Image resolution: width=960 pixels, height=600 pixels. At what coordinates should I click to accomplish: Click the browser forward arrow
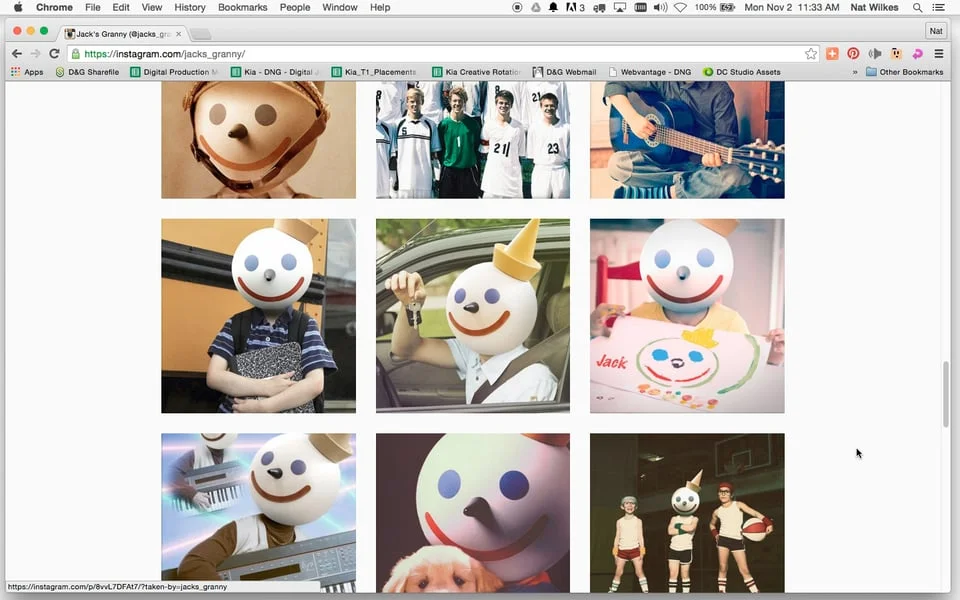coord(35,54)
